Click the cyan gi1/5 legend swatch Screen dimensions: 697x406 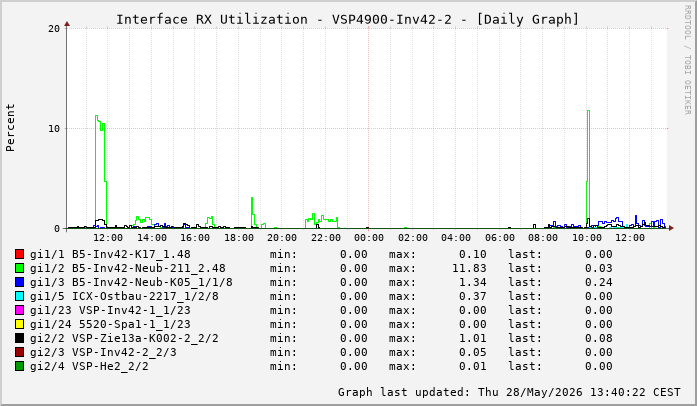19,296
